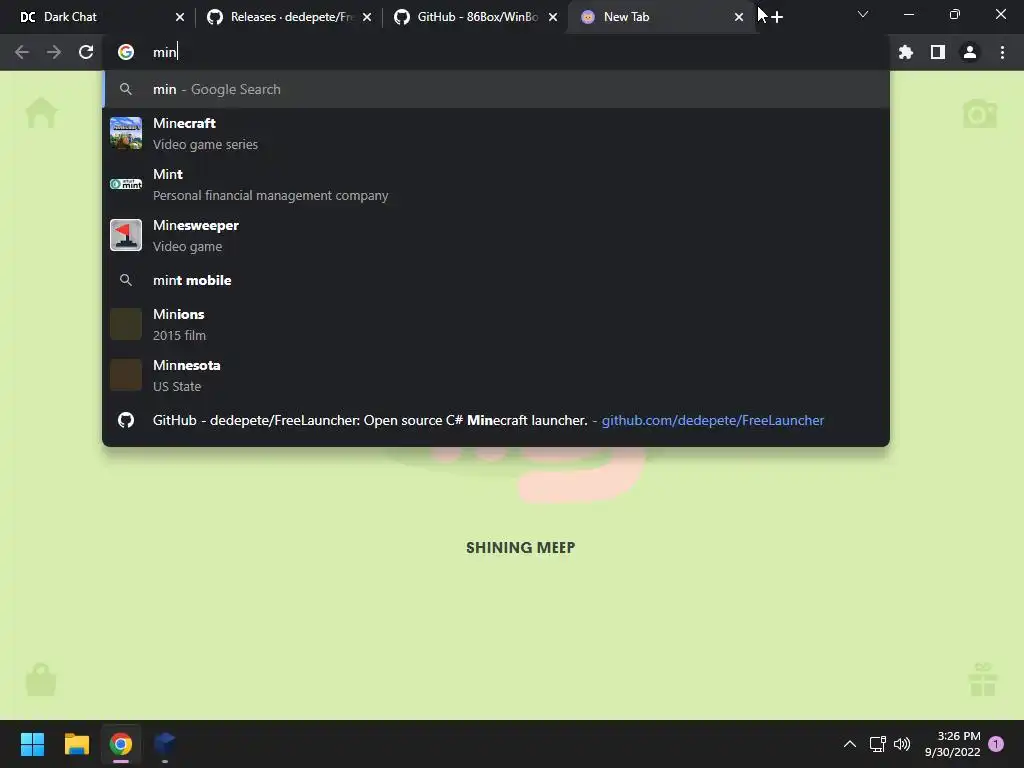Click the dark blue cube taskbar app
Image resolution: width=1024 pixels, height=768 pixels.
(x=165, y=744)
